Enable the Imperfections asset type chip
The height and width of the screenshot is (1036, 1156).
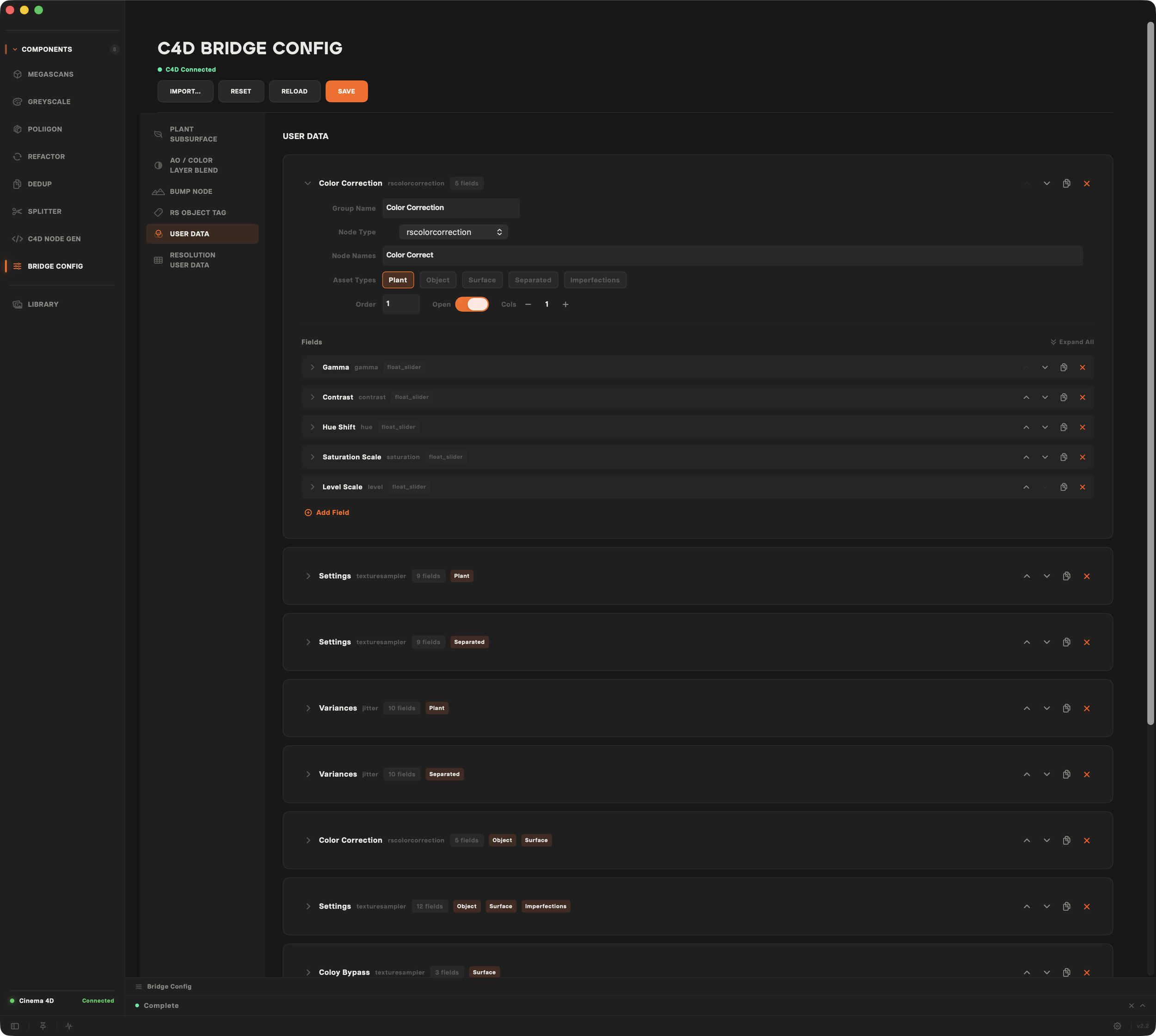[x=594, y=280]
